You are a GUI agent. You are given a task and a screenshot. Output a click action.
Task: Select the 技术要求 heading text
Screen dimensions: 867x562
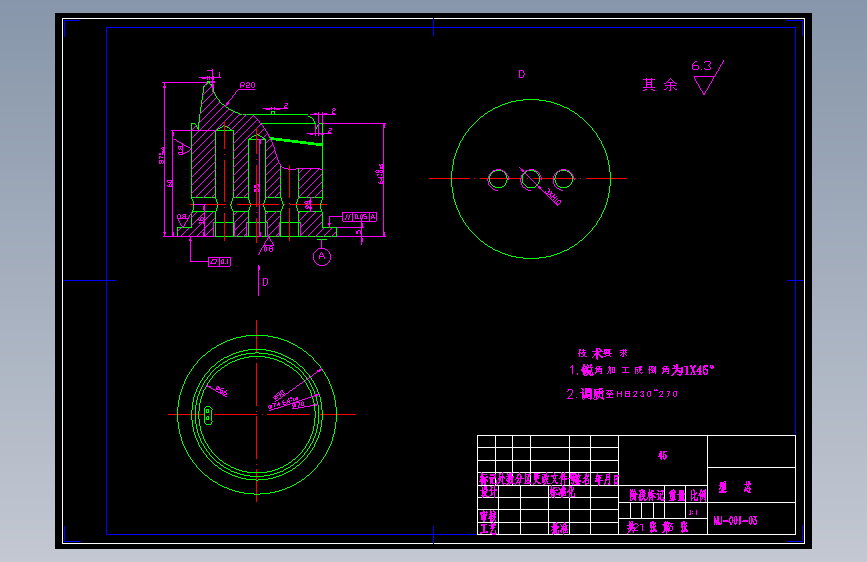tap(603, 353)
